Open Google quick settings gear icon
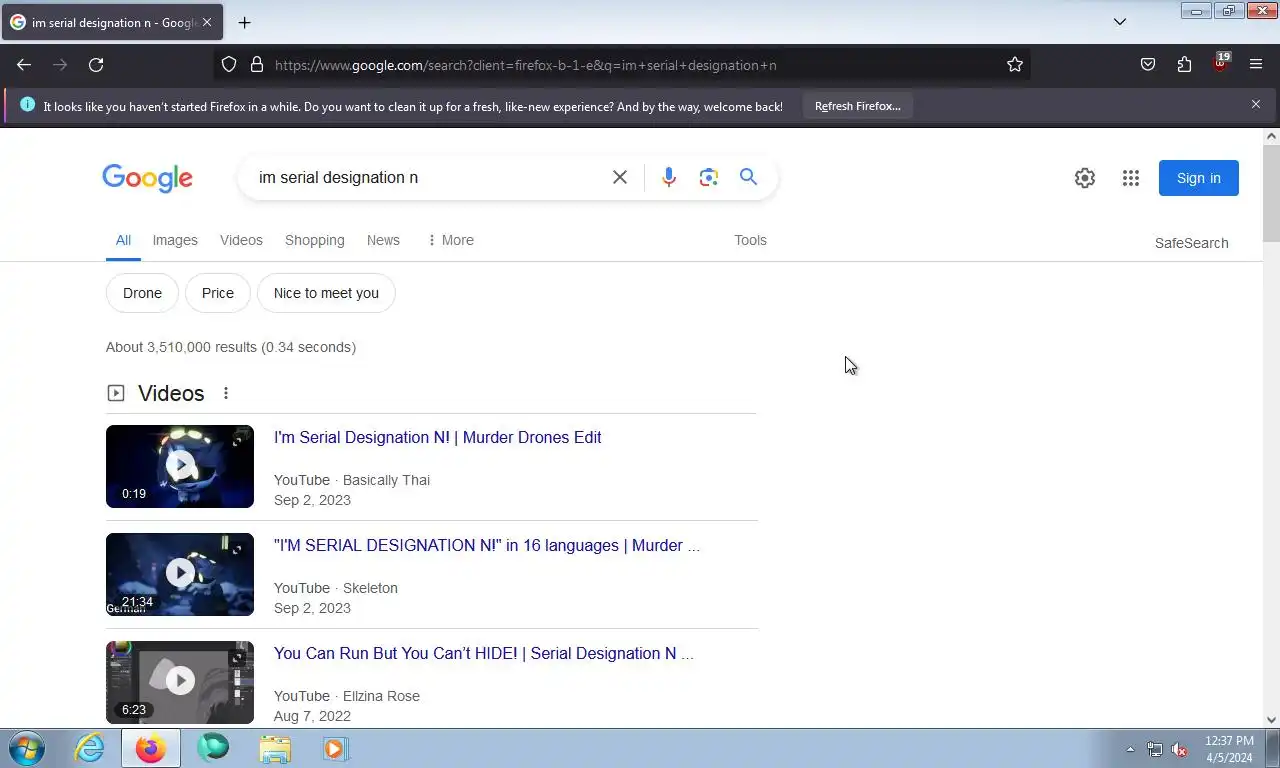The height and width of the screenshot is (768, 1280). (1085, 178)
